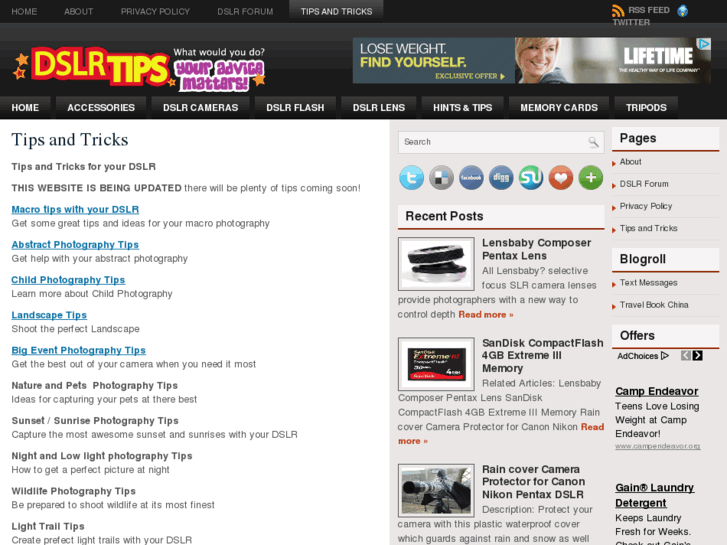
Task: Open DSLR Forum in Pages sidebar
Action: point(644,184)
